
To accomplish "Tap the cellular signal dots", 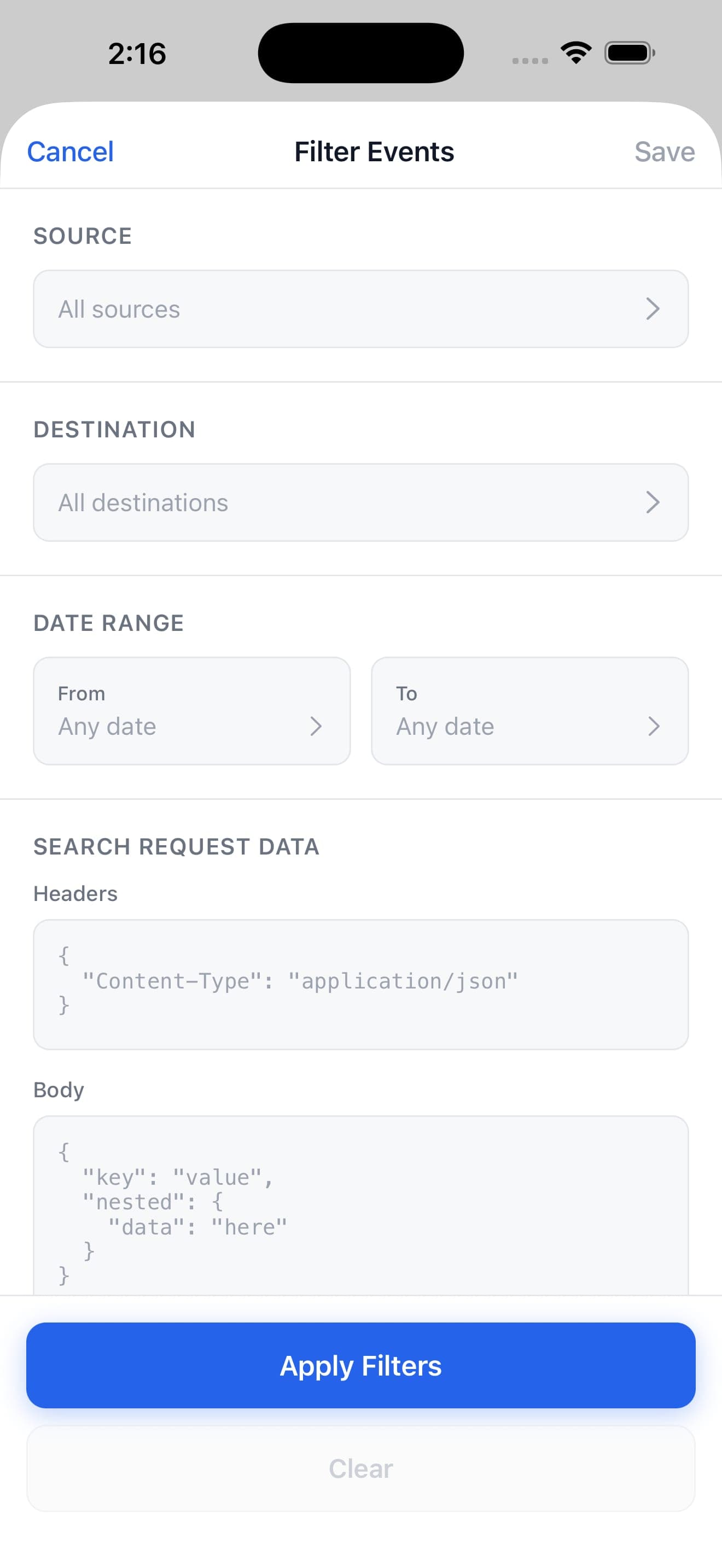I will [529, 60].
